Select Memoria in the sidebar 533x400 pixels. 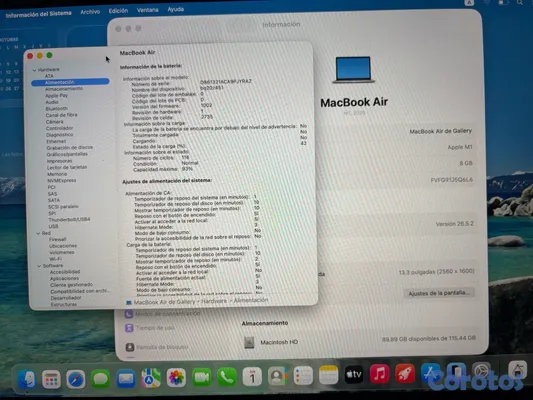tap(57, 174)
